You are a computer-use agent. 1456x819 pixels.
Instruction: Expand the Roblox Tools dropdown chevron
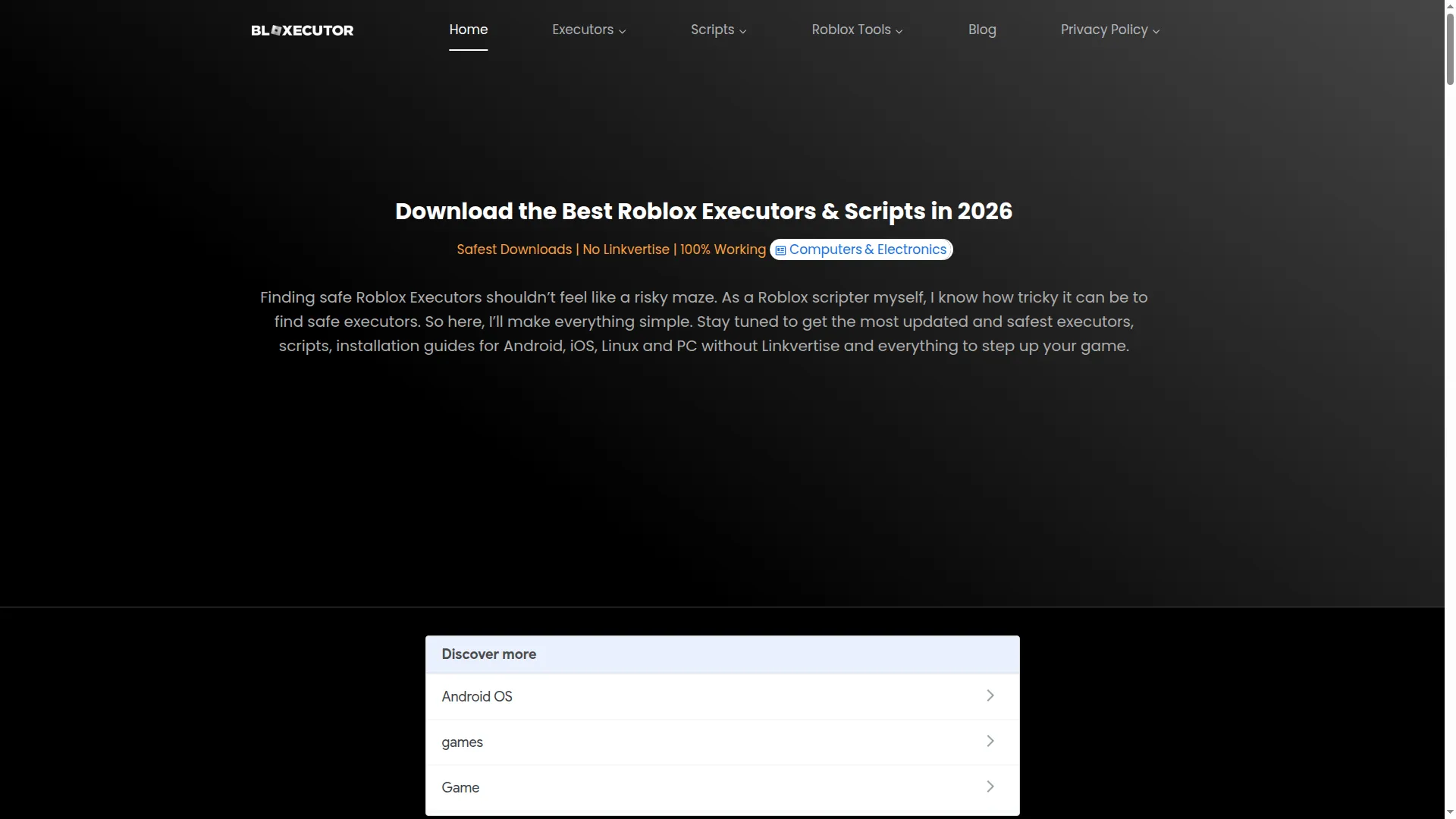pos(899,31)
